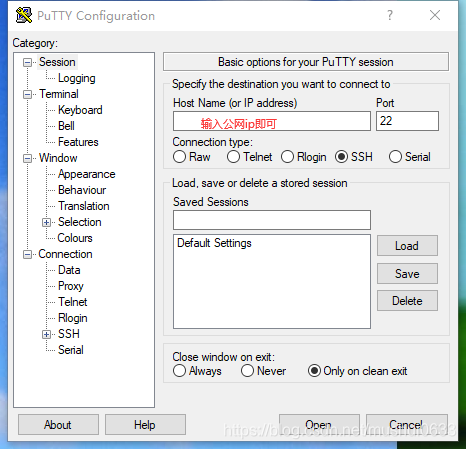
Task: Open the Proxy settings category
Action: point(71,286)
